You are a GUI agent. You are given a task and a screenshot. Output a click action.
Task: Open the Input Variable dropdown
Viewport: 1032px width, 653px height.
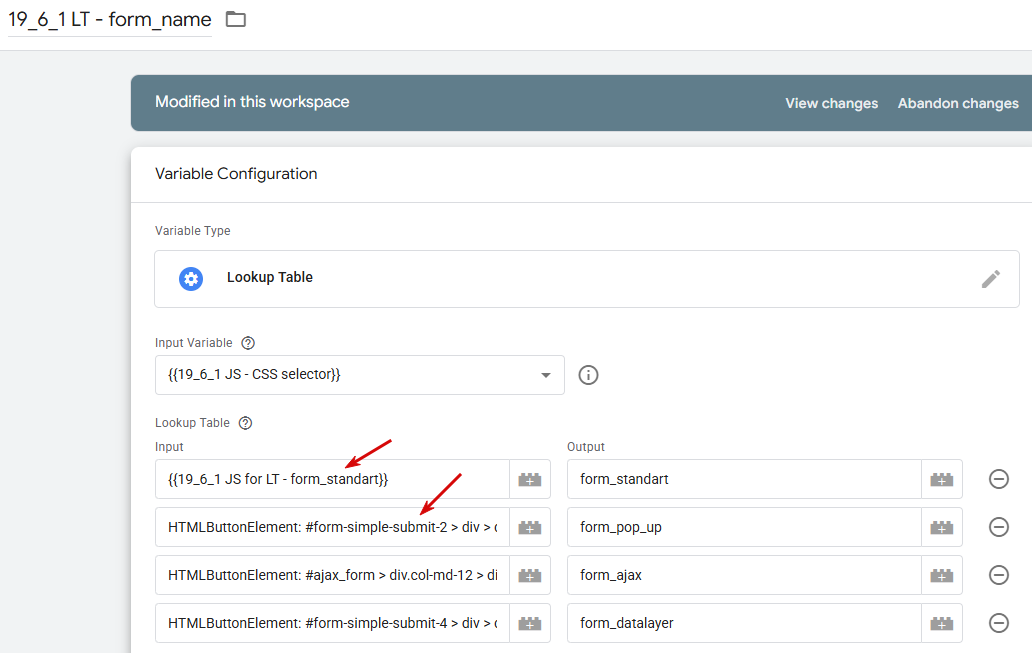point(359,375)
